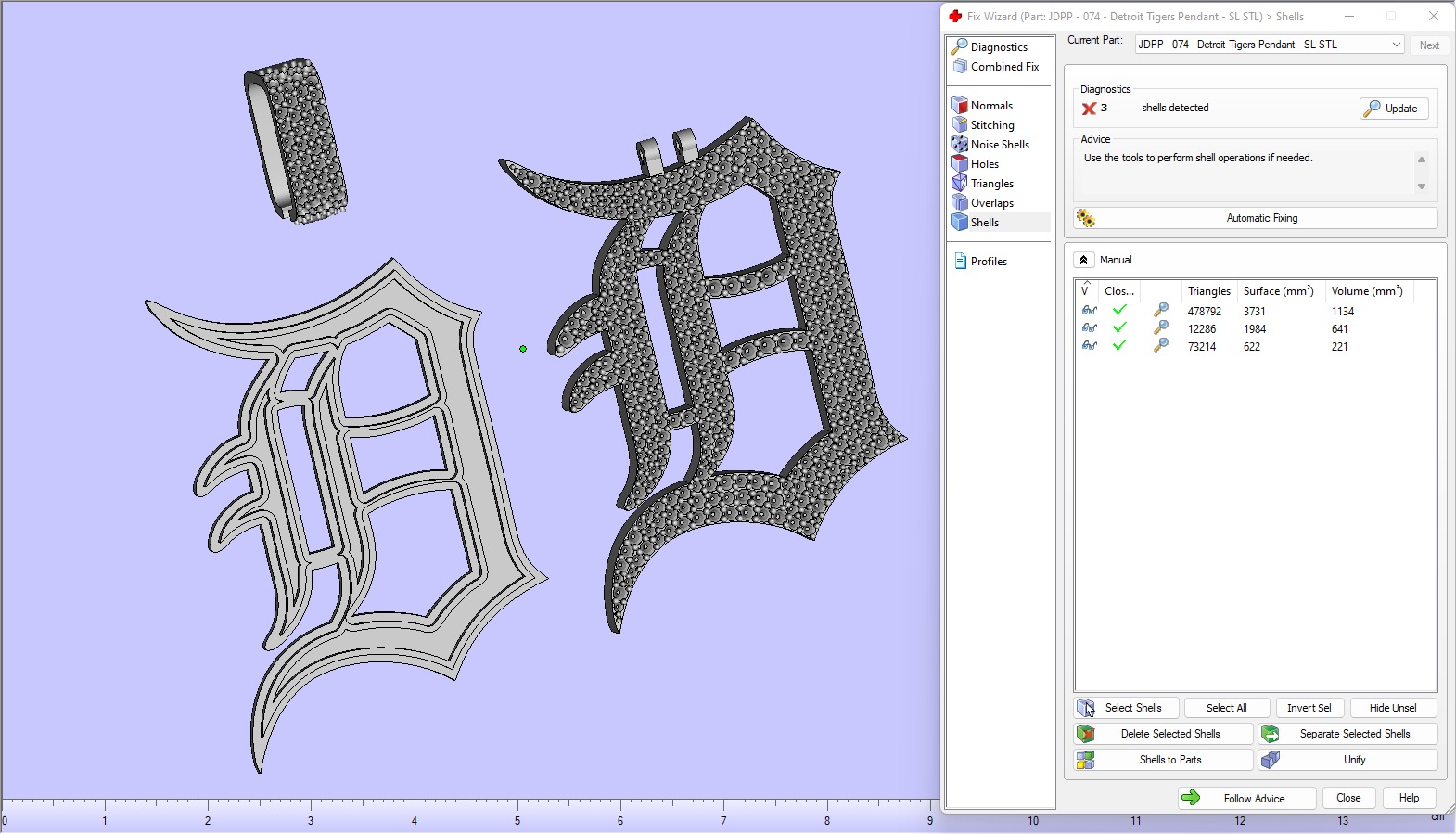Open the Overlaps page

click(991, 203)
